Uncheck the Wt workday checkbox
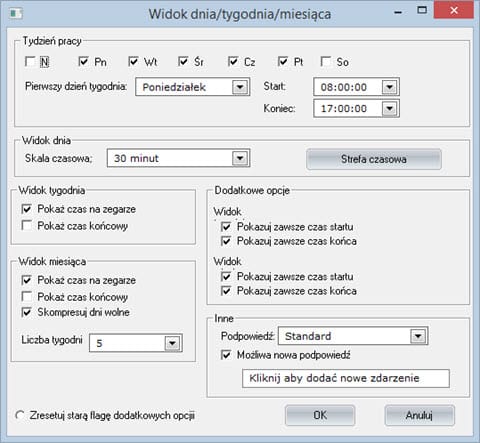This screenshot has width=480, height=443. [x=133, y=61]
